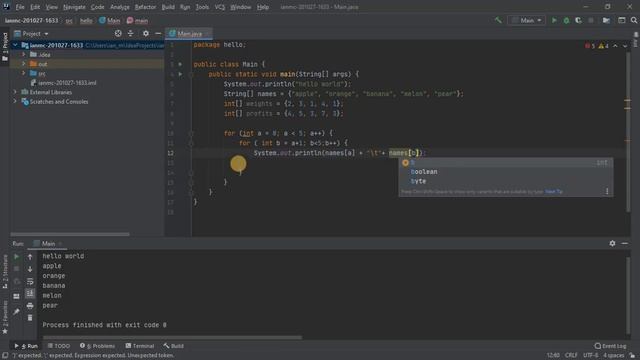640x360 pixels.
Task: Expand the .idea folder
Action: click(24, 54)
